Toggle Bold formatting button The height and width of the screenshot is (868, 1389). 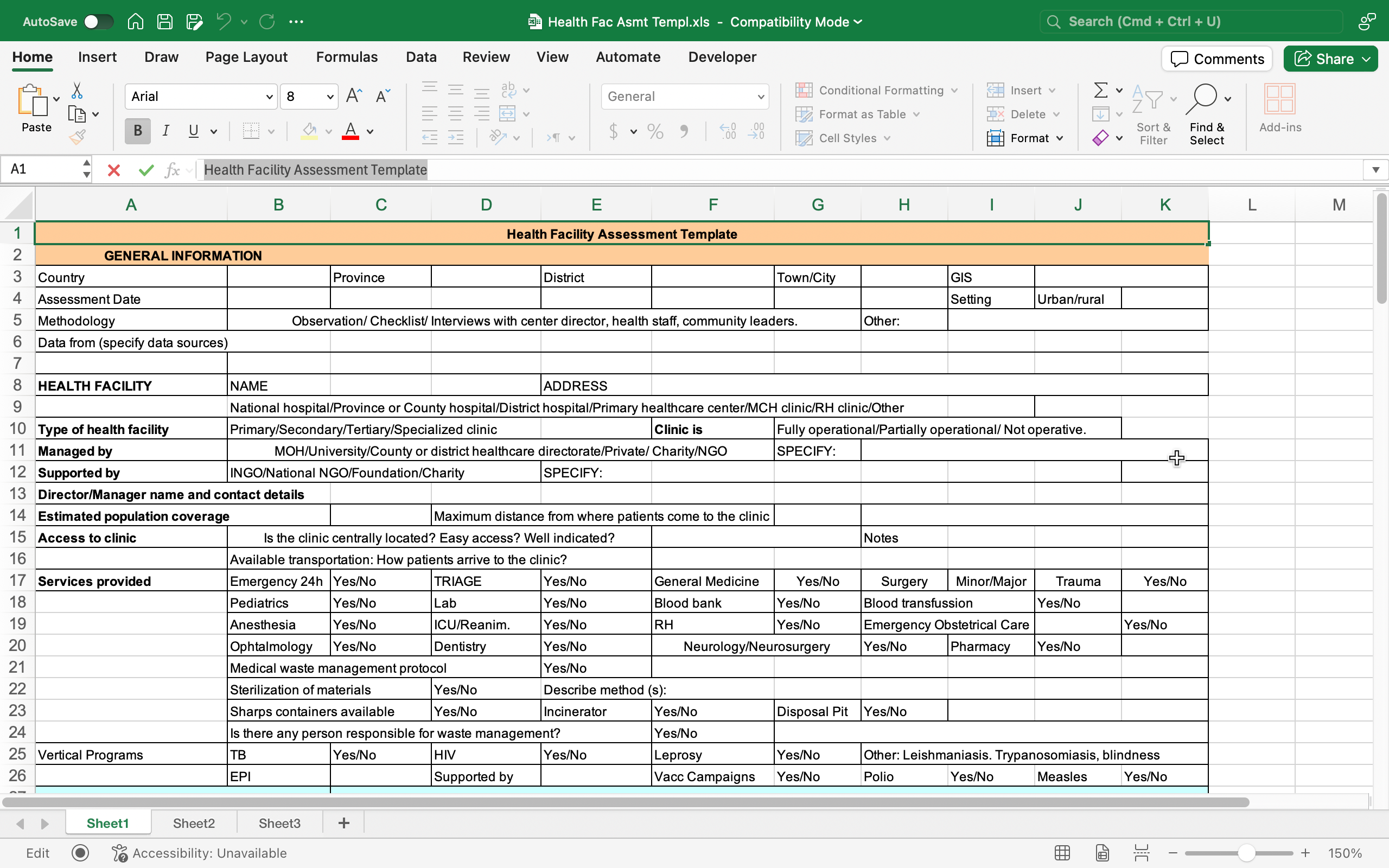pyautogui.click(x=138, y=131)
